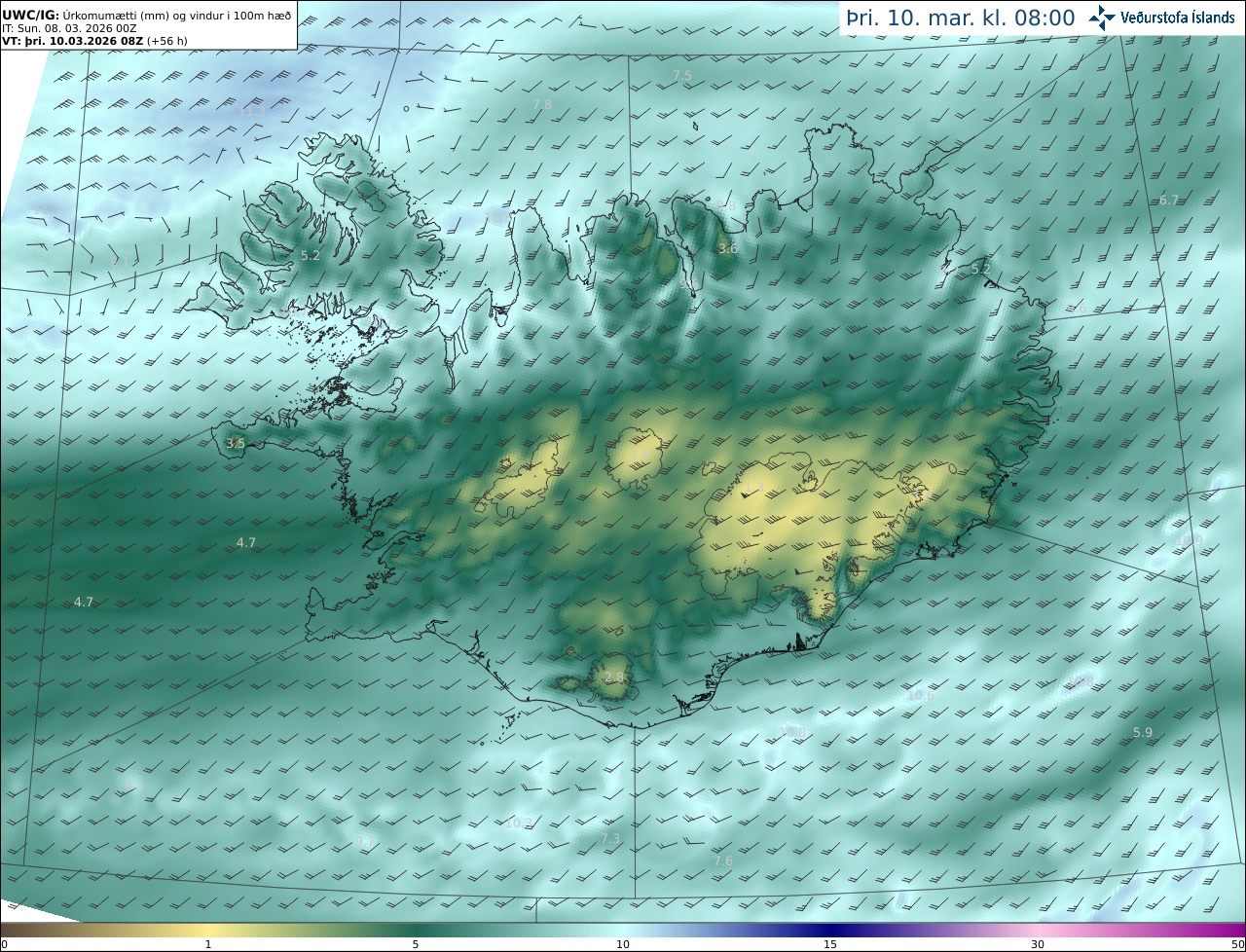
Task: Select the 'Þri. 10. mar. kl. 08:00' timestamp
Action: 960,18
